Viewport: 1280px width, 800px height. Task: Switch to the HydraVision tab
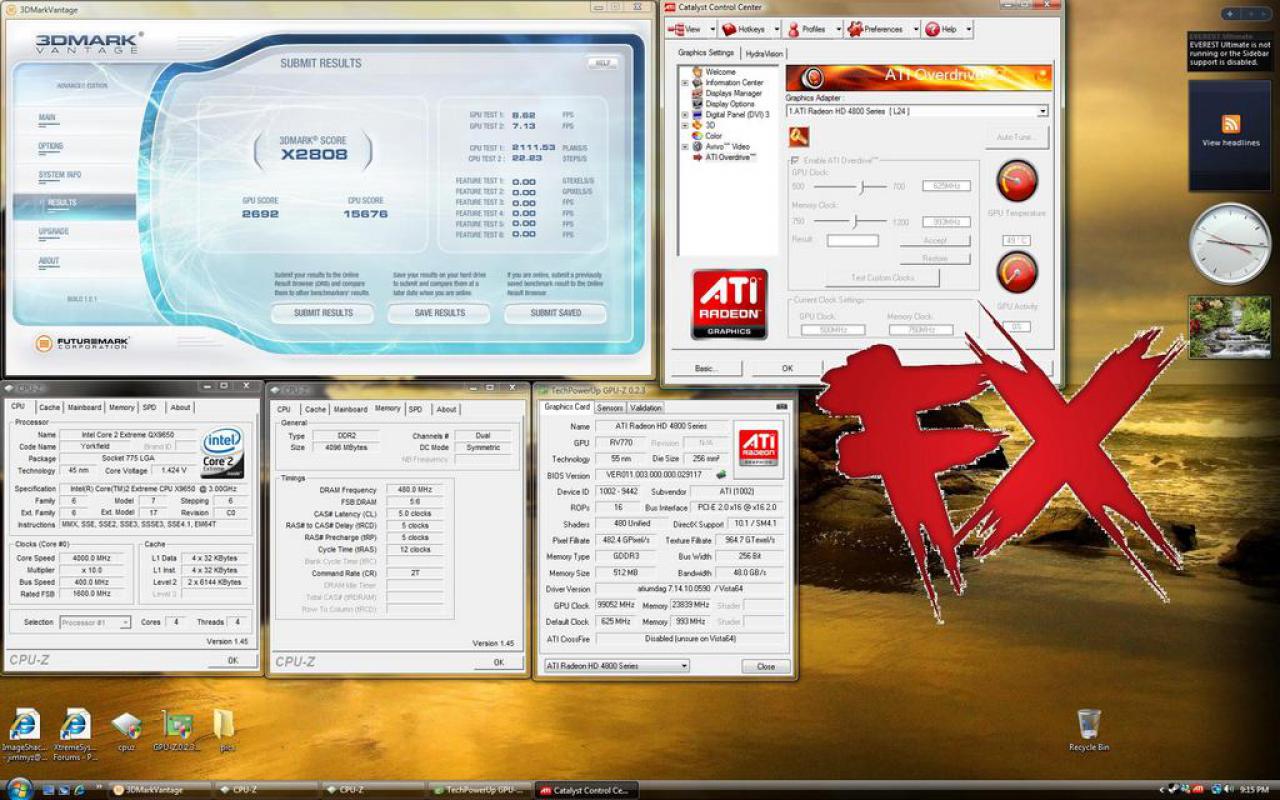pos(764,54)
